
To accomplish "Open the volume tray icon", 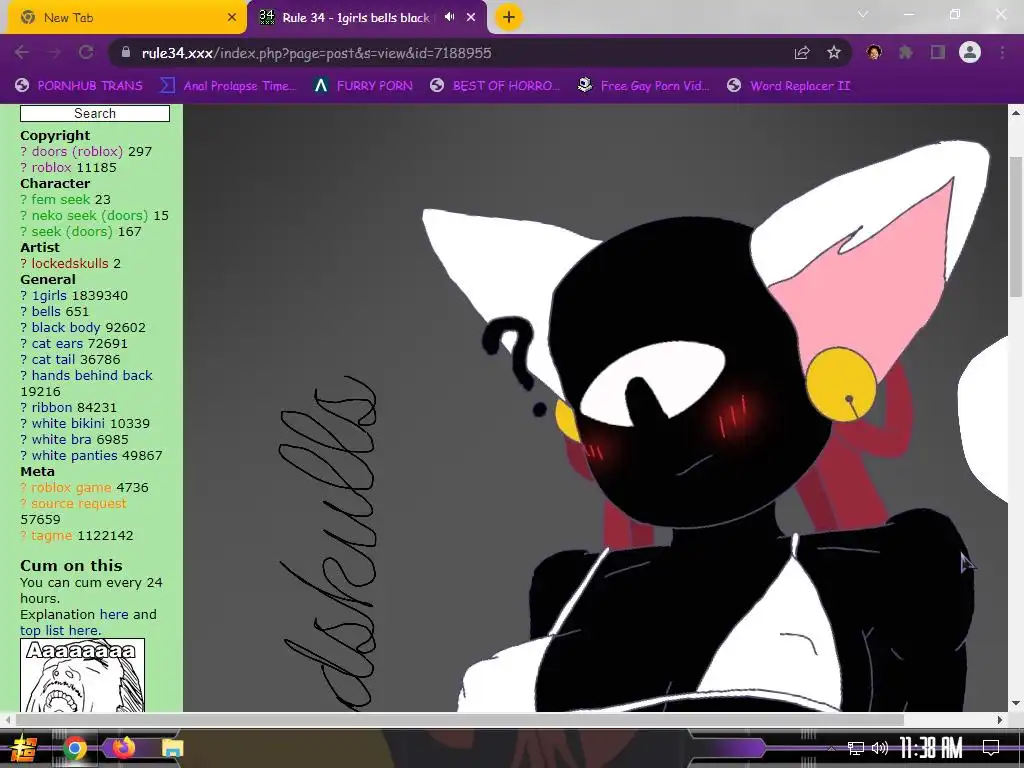I will (x=880, y=748).
